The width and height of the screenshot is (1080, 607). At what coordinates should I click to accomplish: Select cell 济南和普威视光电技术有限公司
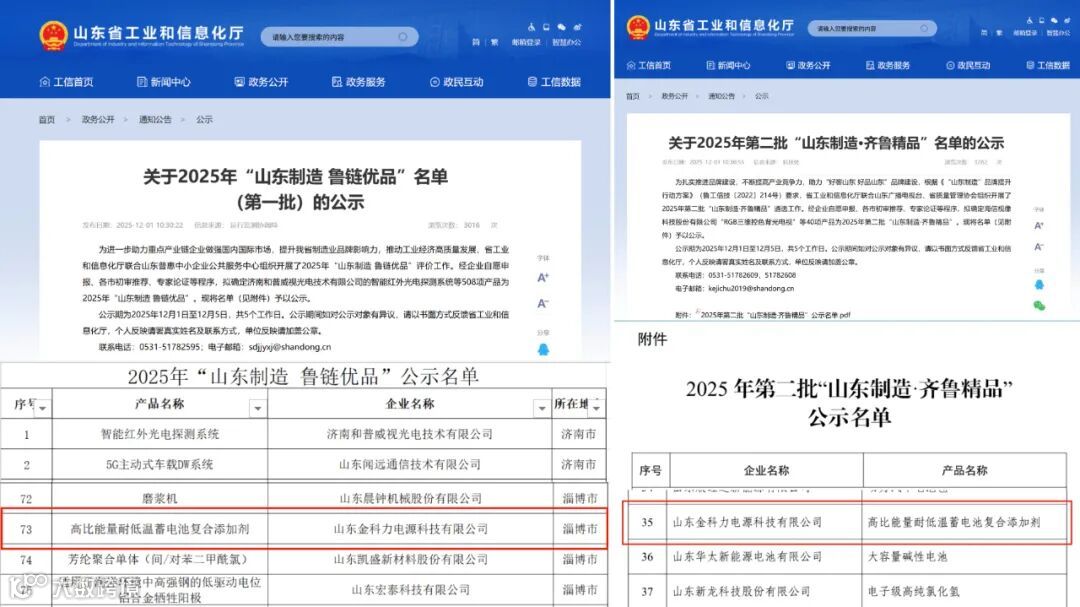(x=410, y=434)
